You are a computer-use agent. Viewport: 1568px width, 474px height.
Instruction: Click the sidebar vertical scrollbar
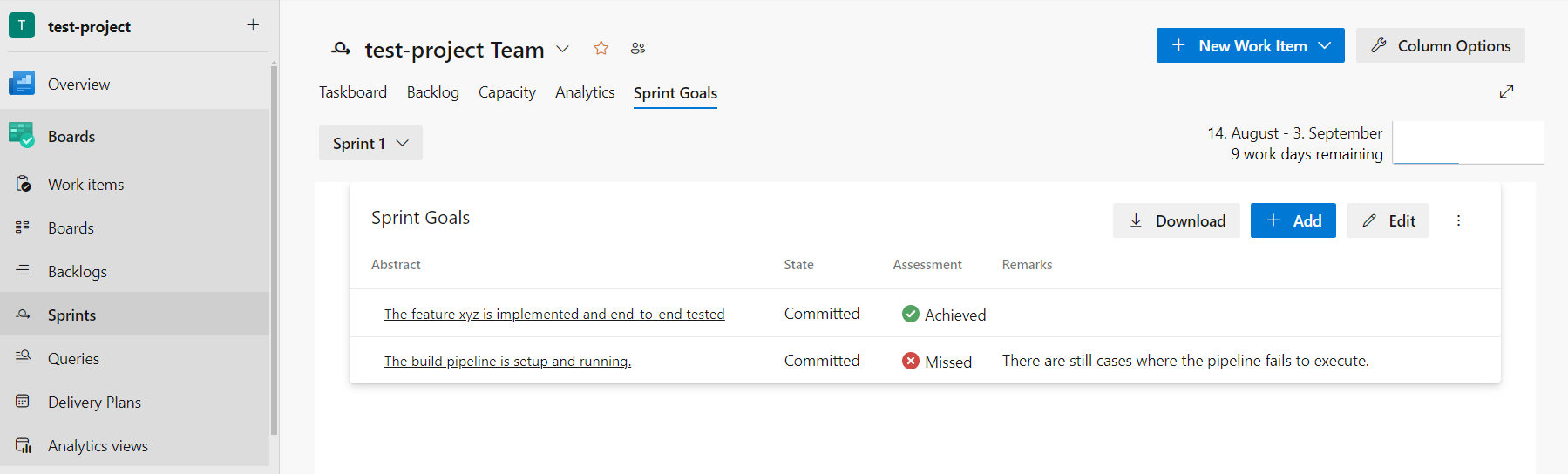pyautogui.click(x=274, y=253)
